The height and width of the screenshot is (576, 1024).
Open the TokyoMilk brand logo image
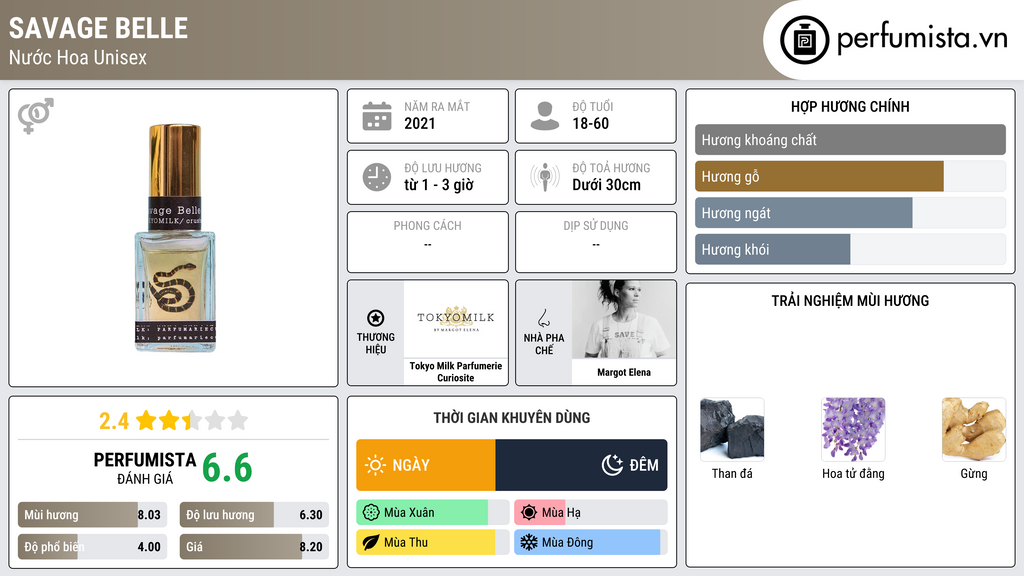(456, 319)
